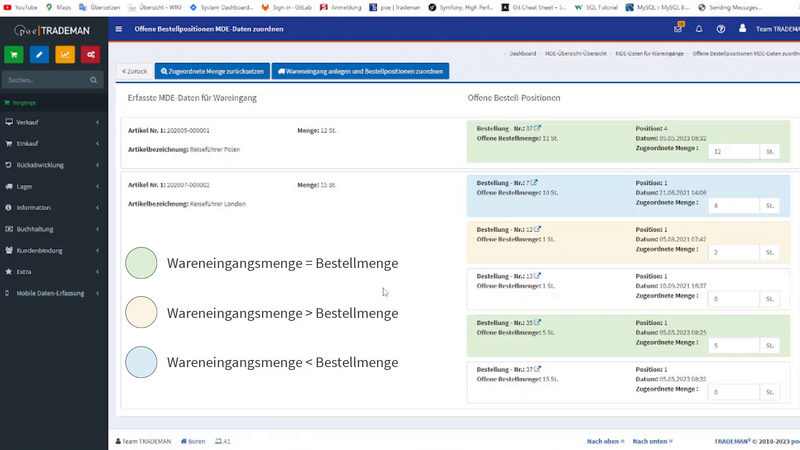The height and width of the screenshot is (450, 800).
Task: Open the mail inbox icon in header
Action: 678,29
